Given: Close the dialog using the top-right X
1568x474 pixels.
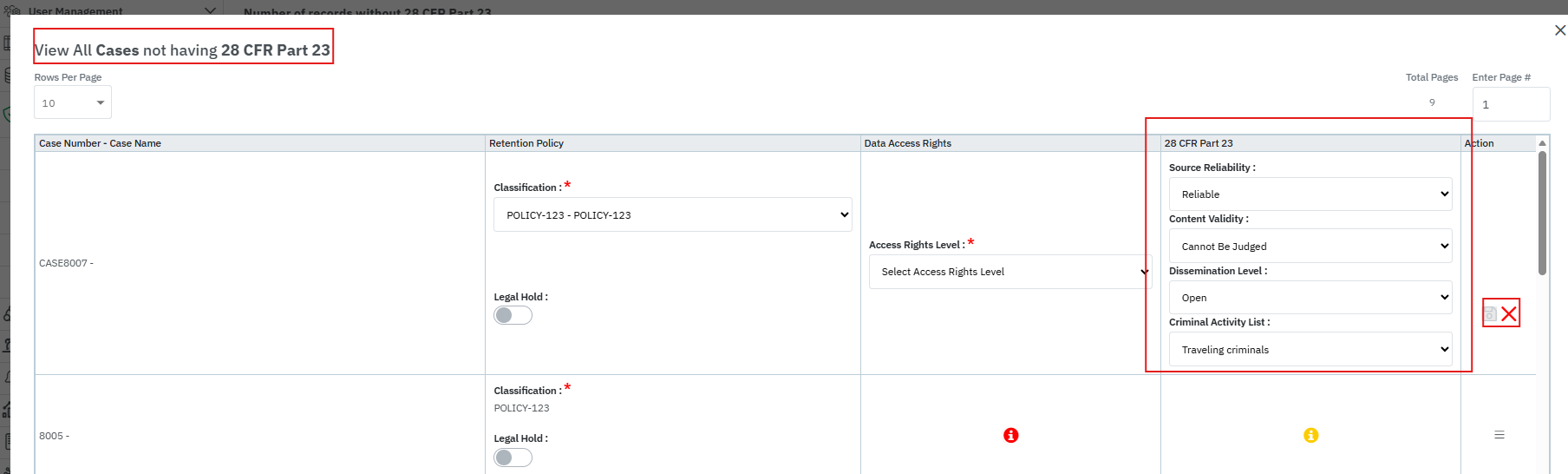Looking at the screenshot, I should click(x=1559, y=30).
